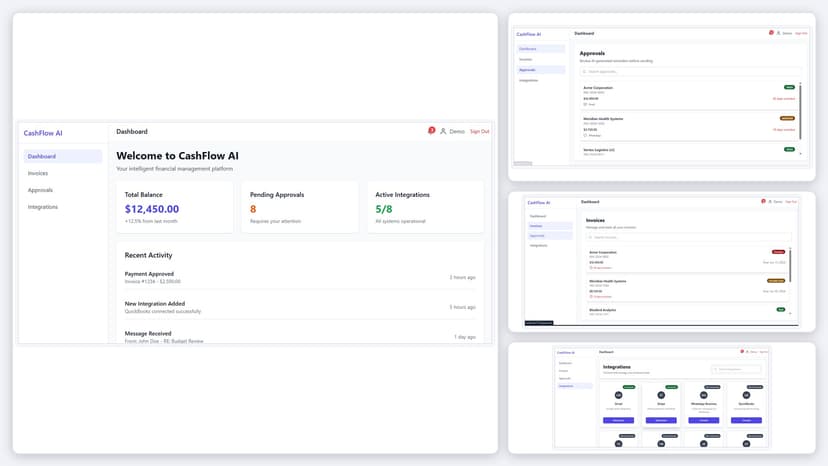Click orange status badge on Meridian invoice
828x466 pixels.
(776, 281)
